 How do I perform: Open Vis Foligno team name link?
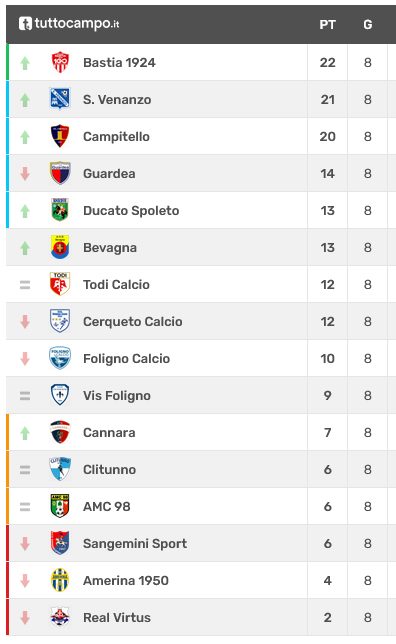(117, 395)
